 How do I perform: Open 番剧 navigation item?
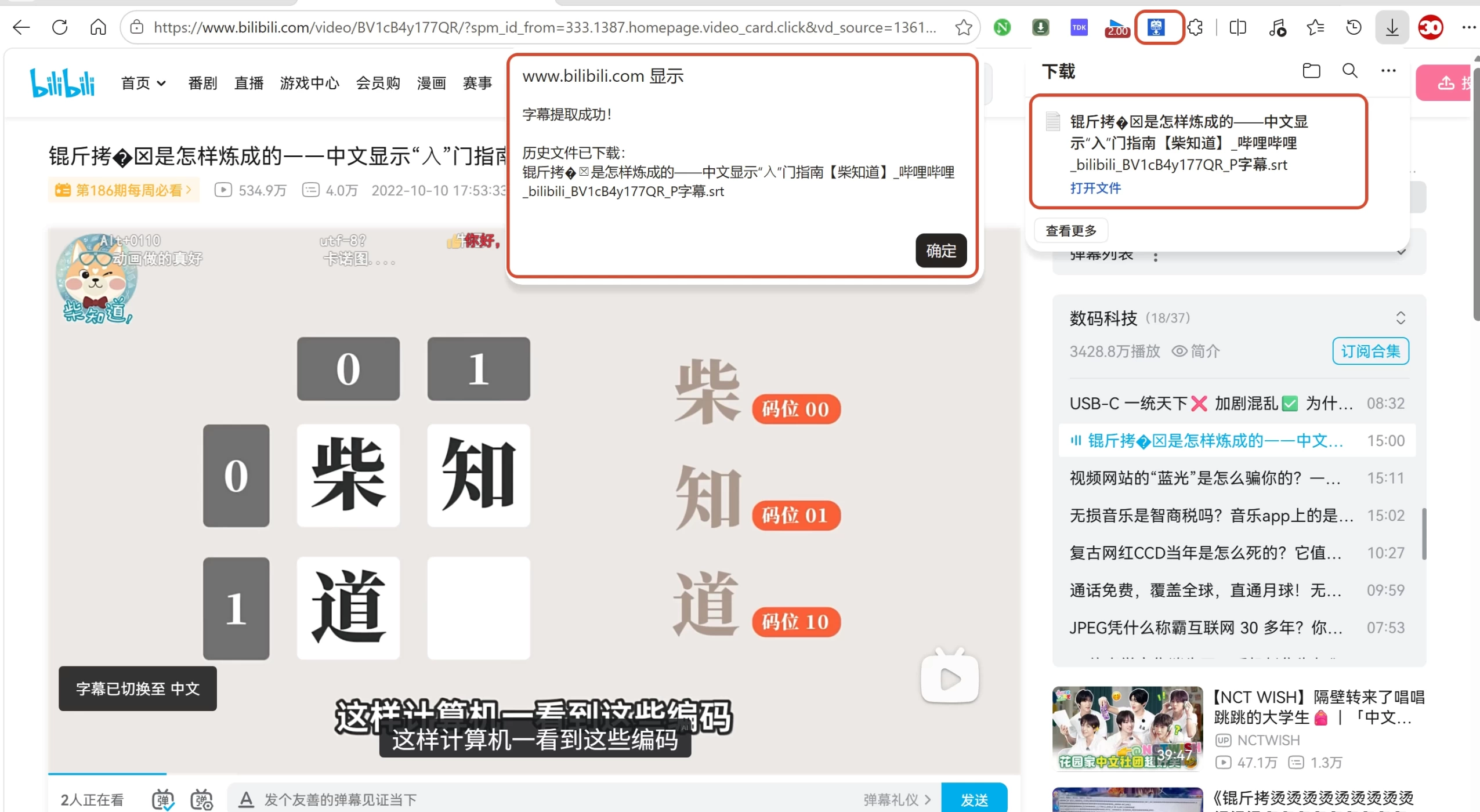tap(202, 83)
